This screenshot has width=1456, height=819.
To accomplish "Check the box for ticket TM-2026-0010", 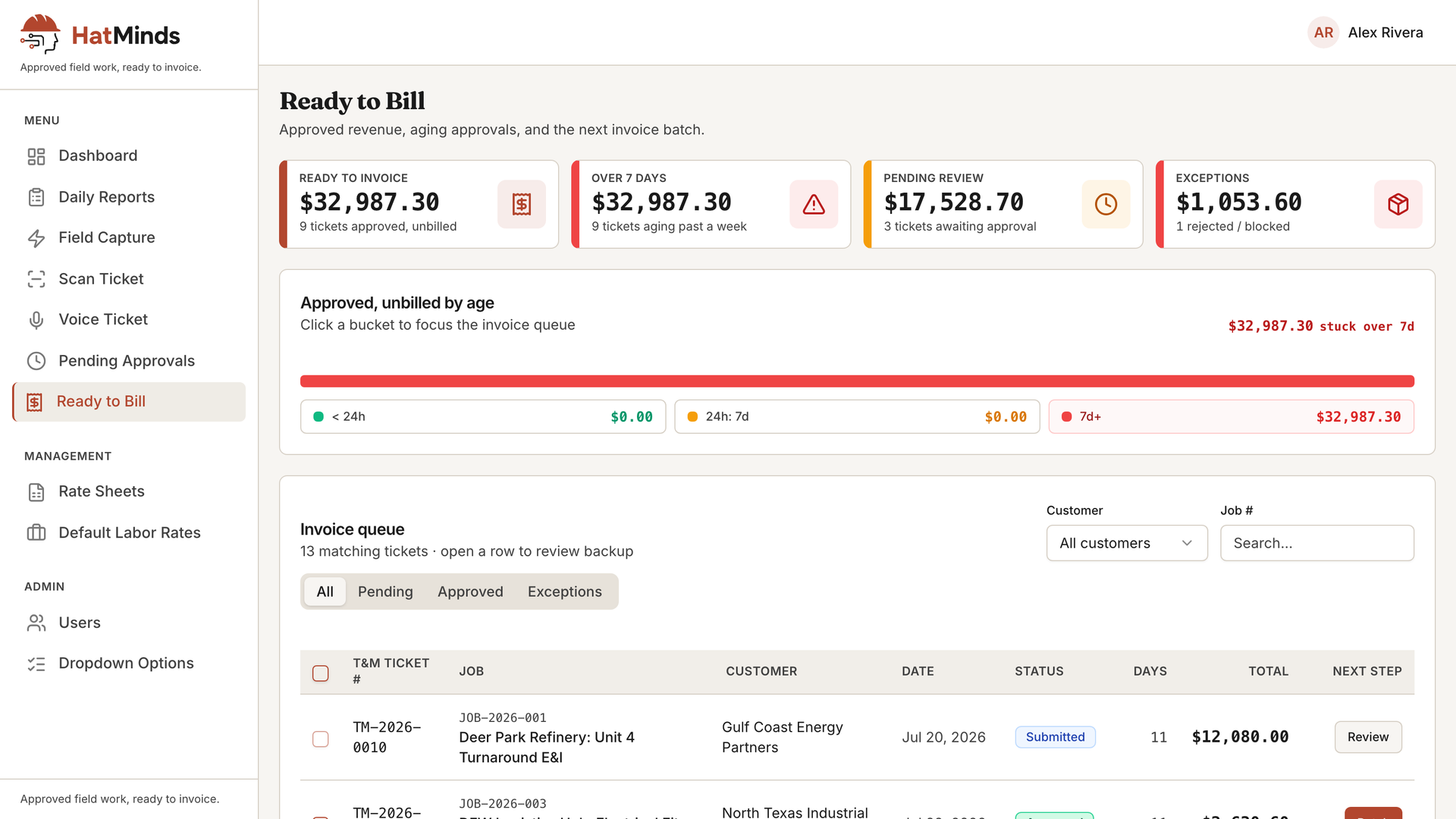I will [321, 739].
